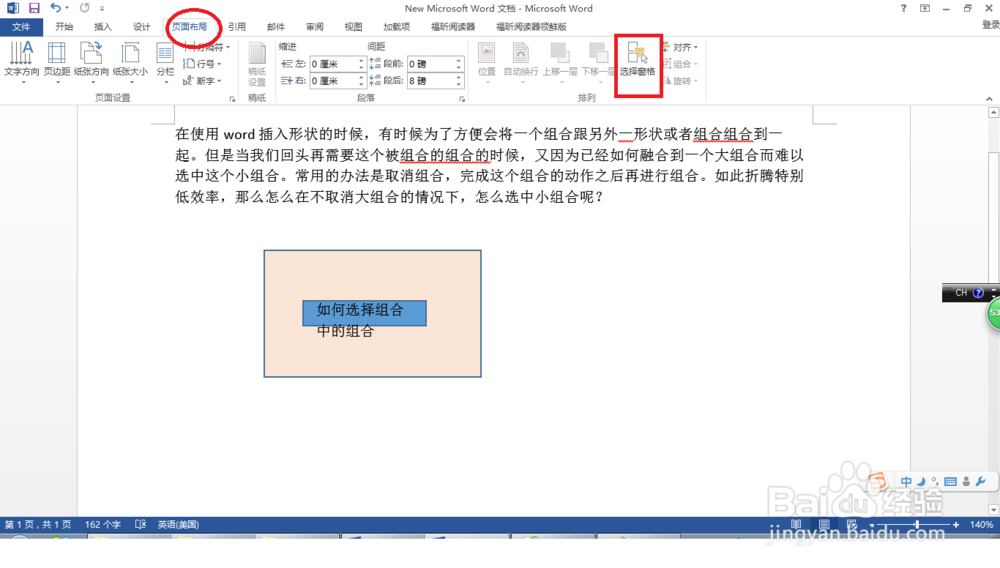
Task: Click the Redo icon in title bar
Action: (x=84, y=8)
